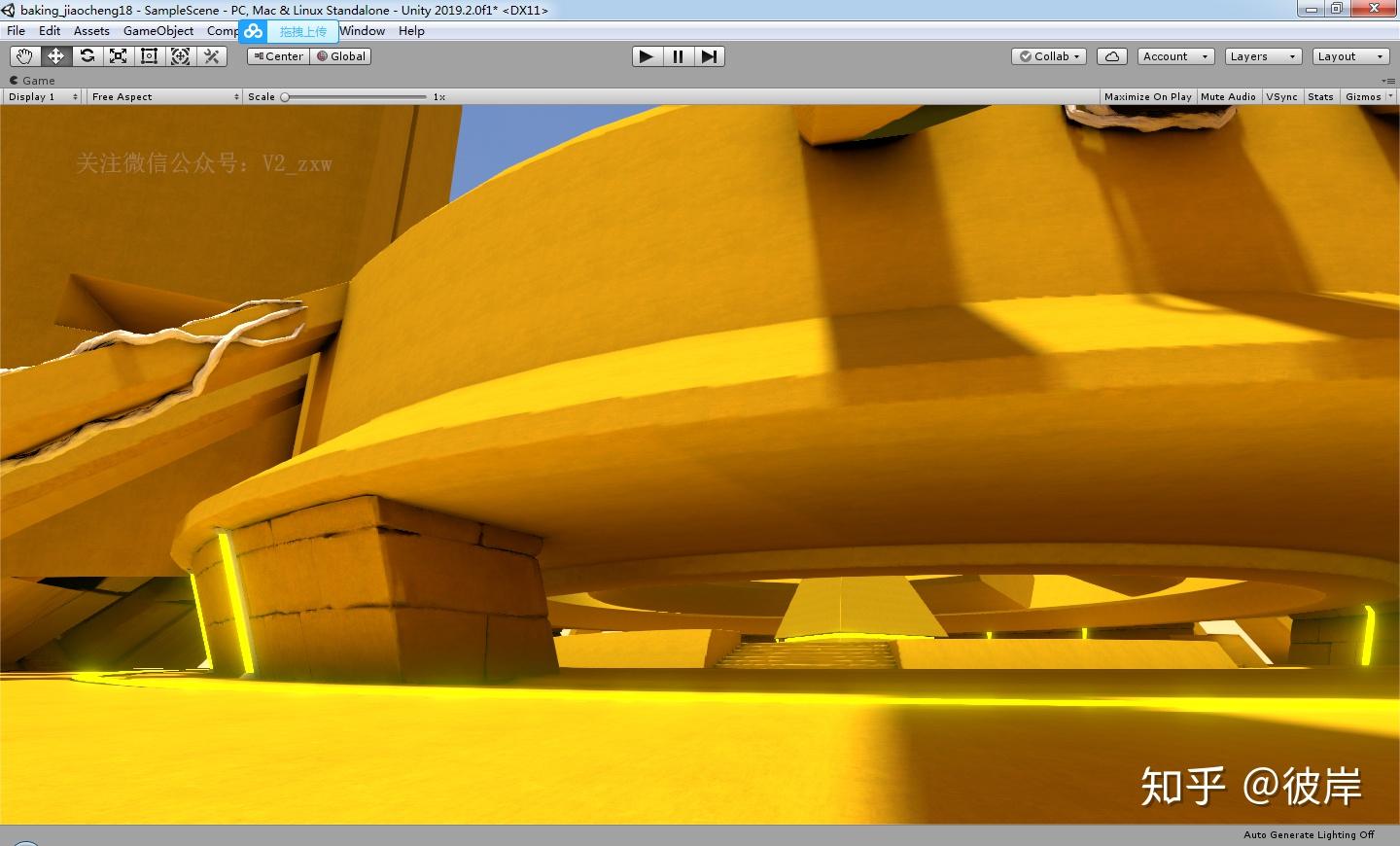The image size is (1400, 846).
Task: Click the blue cloud upload icon
Action: tap(253, 31)
